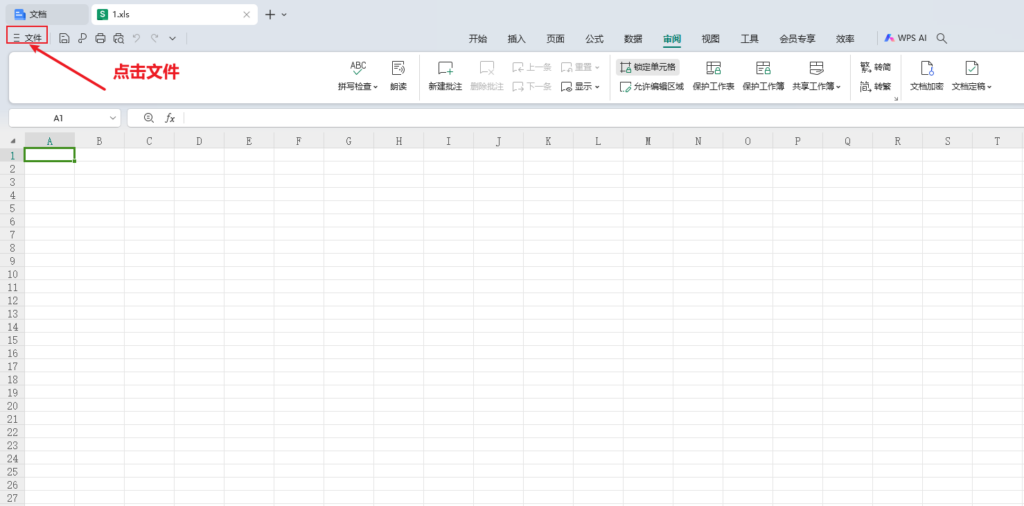Click the 允许编辑区域 button

click(652, 87)
